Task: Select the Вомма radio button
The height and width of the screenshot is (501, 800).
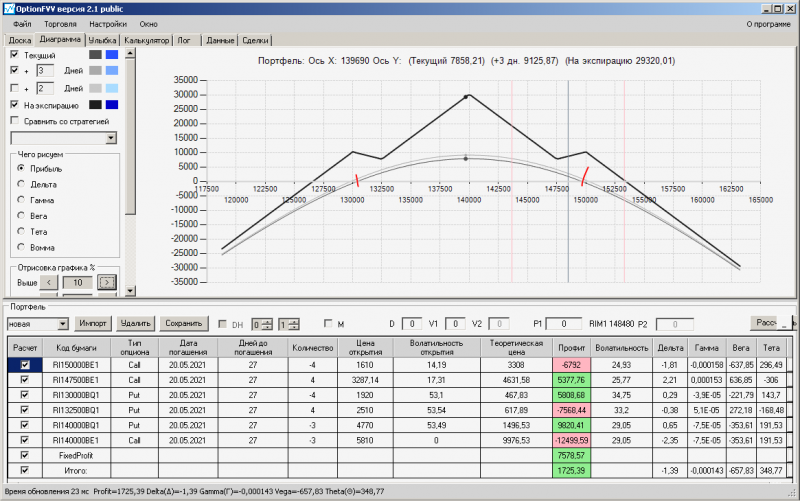Action: pos(21,247)
